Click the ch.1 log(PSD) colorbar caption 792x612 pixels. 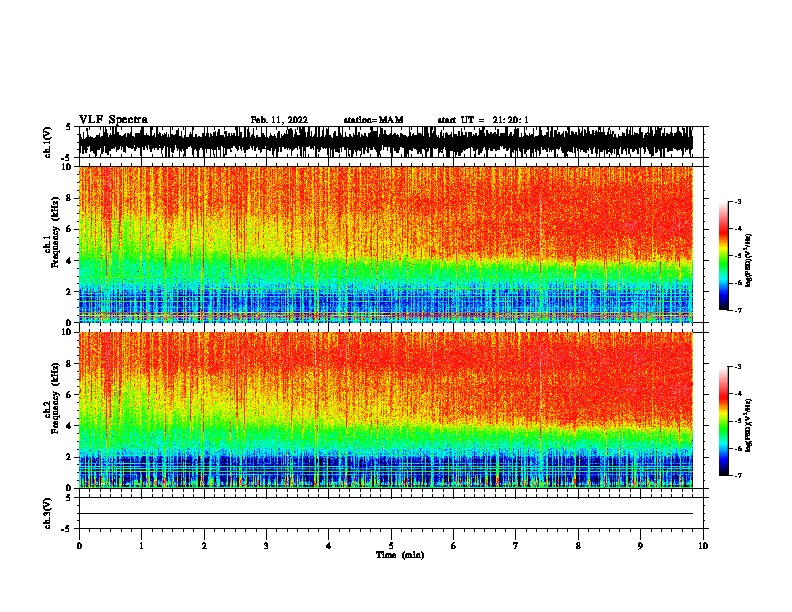(748, 260)
